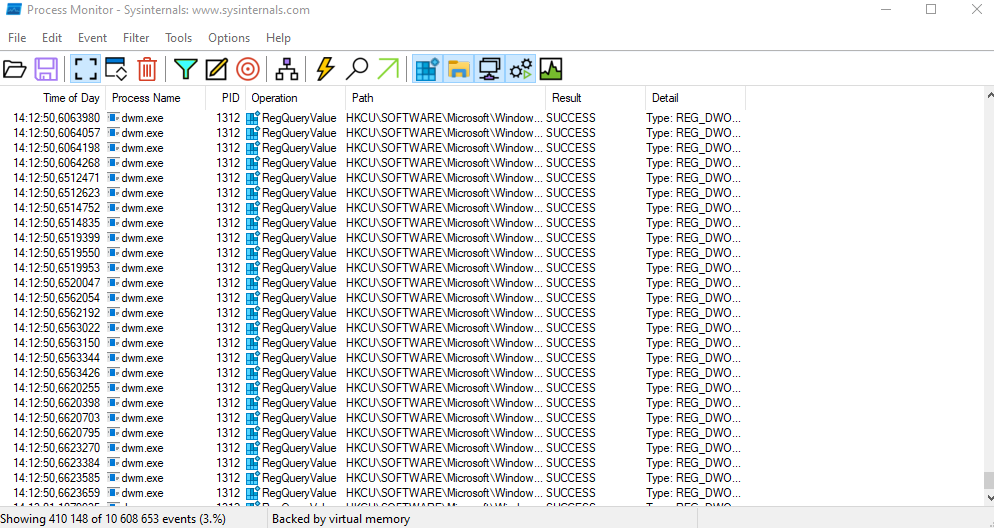Open the Filter funnel icon

coord(185,68)
